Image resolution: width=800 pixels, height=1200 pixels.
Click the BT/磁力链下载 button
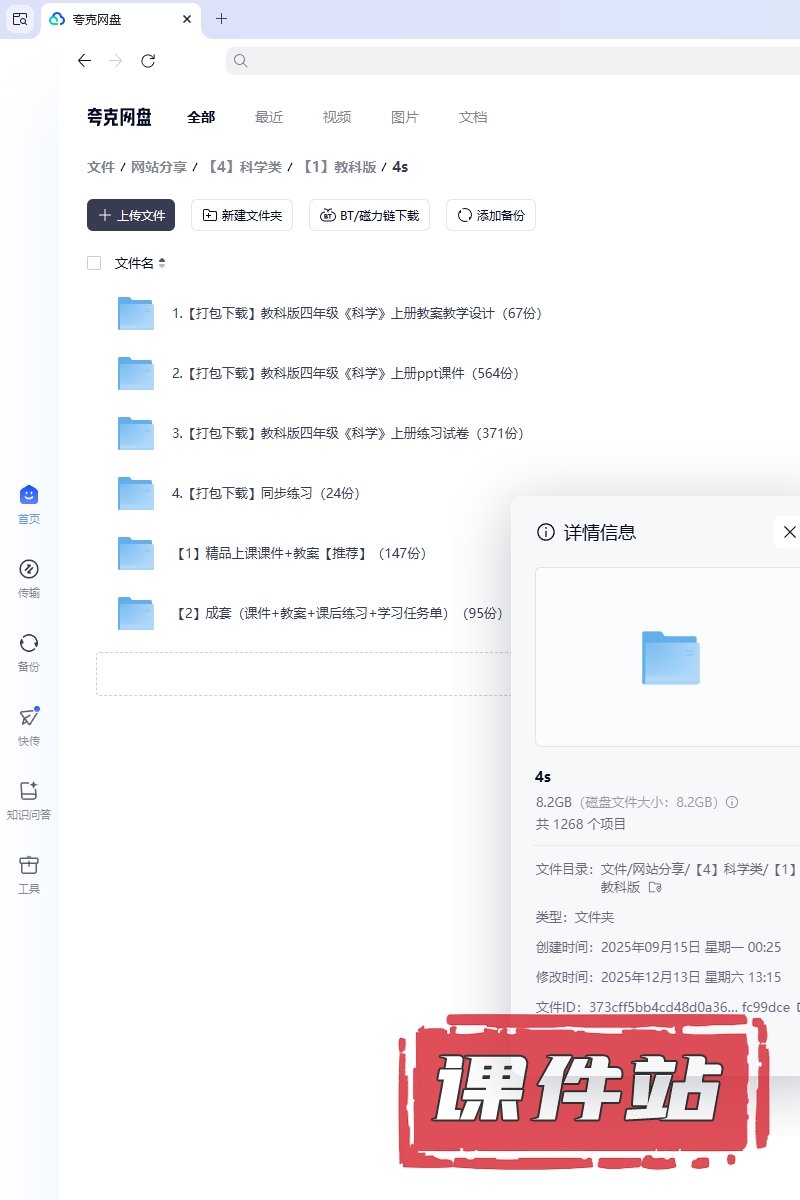(370, 215)
